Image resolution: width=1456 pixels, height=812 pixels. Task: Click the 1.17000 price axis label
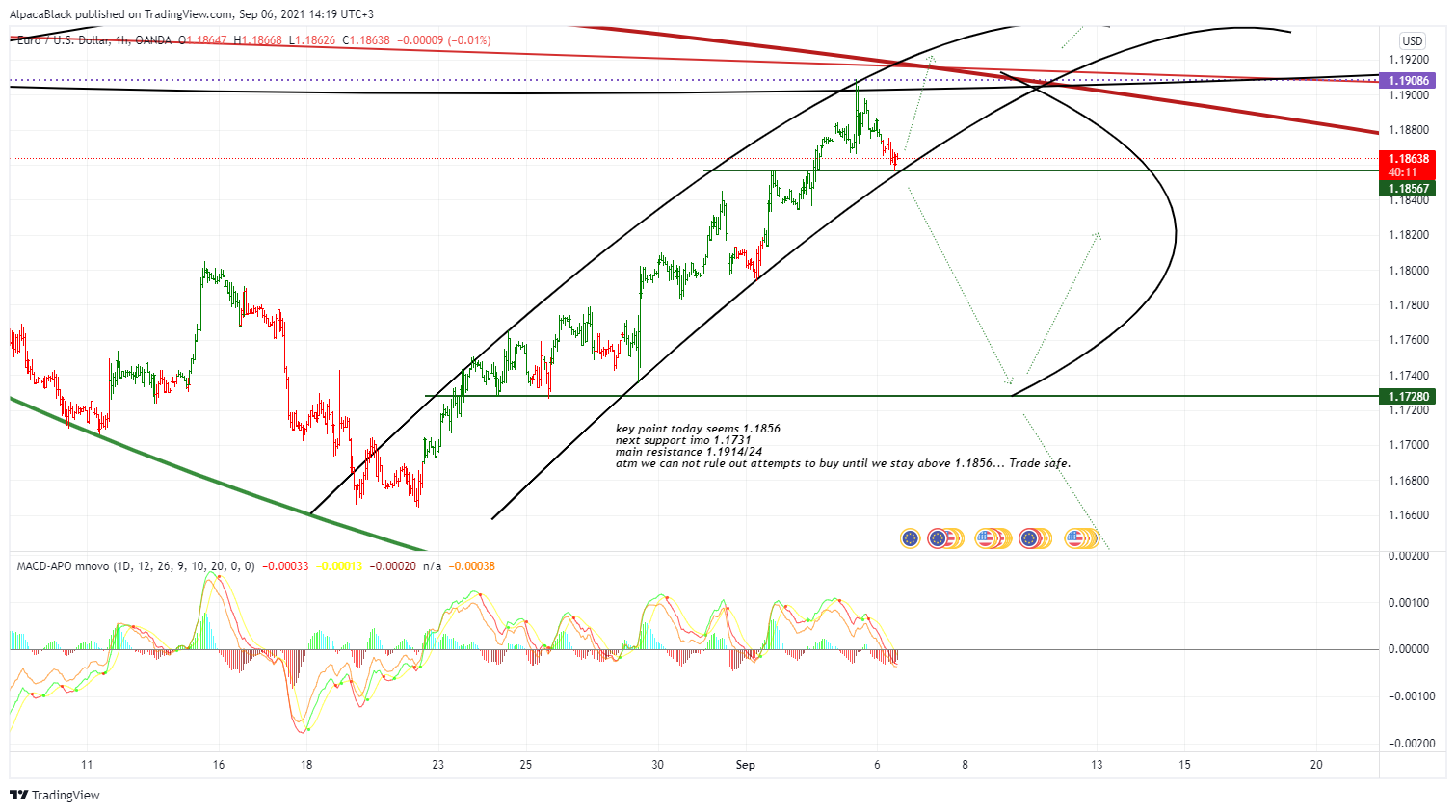[x=1408, y=445]
